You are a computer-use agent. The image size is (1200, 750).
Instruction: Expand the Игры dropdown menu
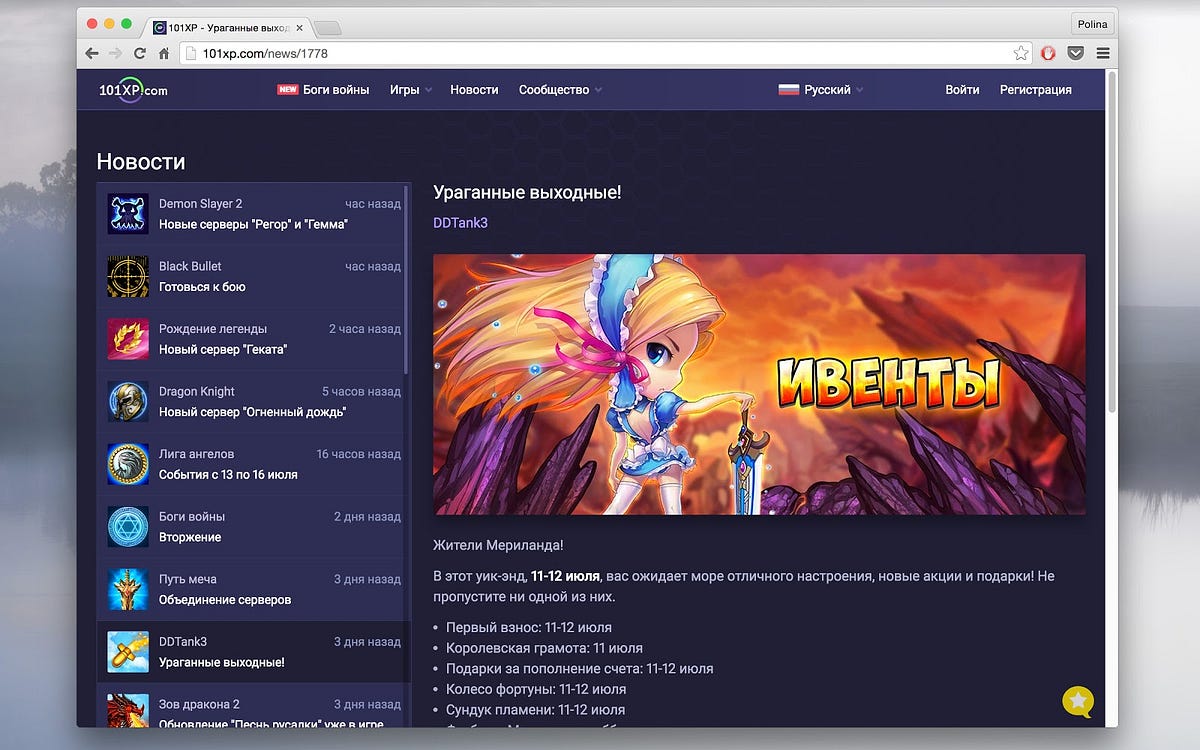pyautogui.click(x=411, y=90)
